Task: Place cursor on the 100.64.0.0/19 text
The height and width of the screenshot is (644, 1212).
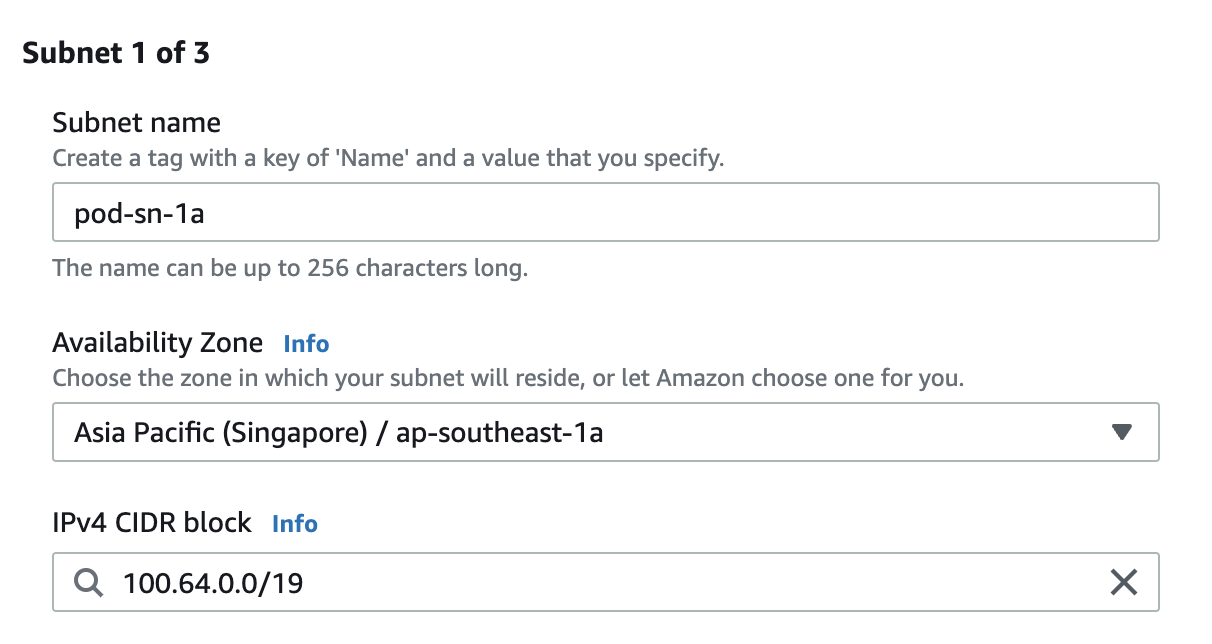Action: [x=213, y=582]
